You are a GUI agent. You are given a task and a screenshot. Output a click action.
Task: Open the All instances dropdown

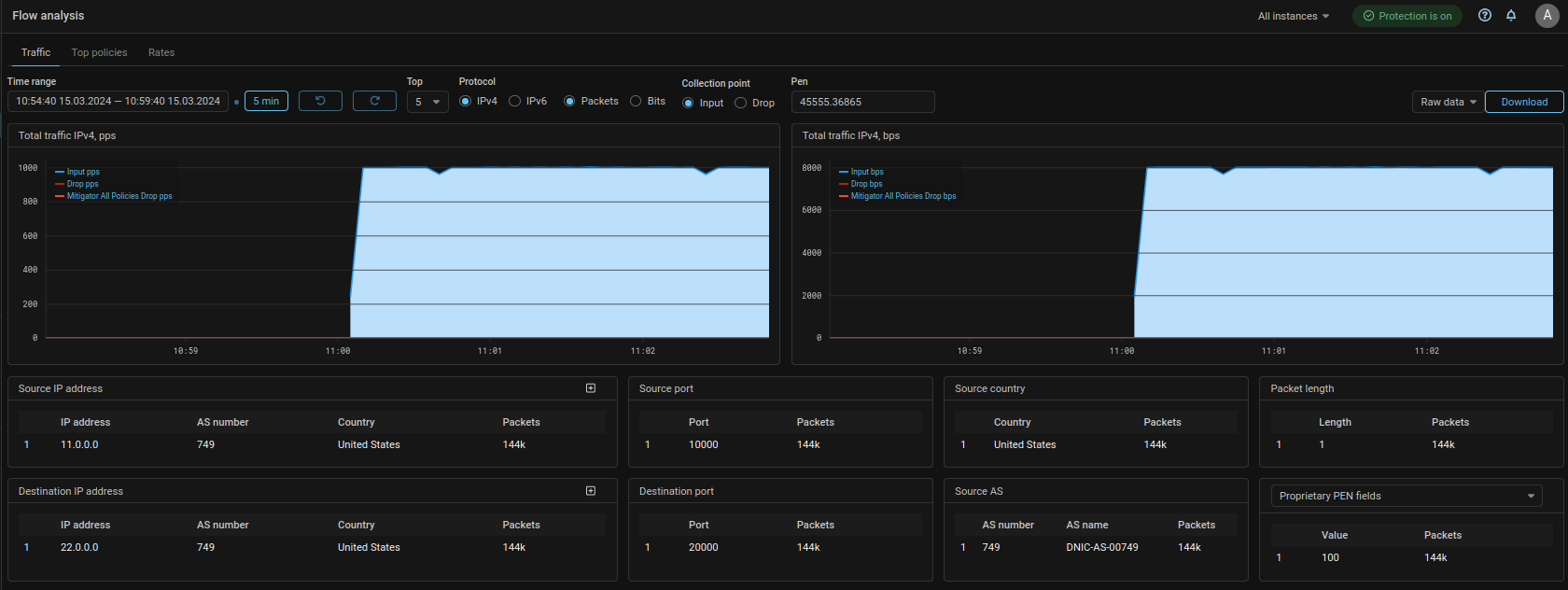[x=1293, y=16]
